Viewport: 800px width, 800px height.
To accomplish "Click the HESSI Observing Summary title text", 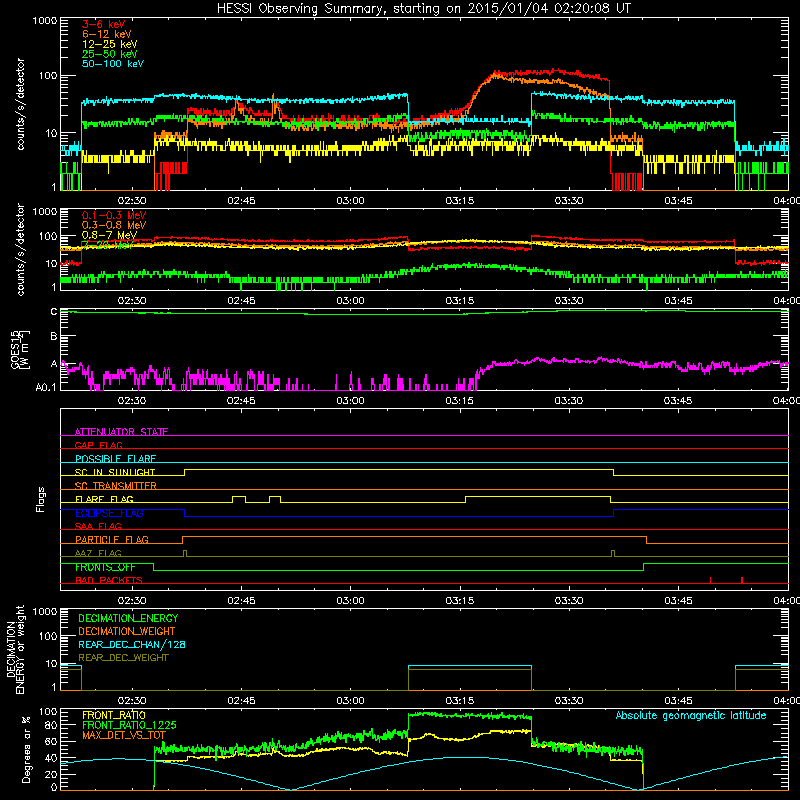I will (423, 9).
